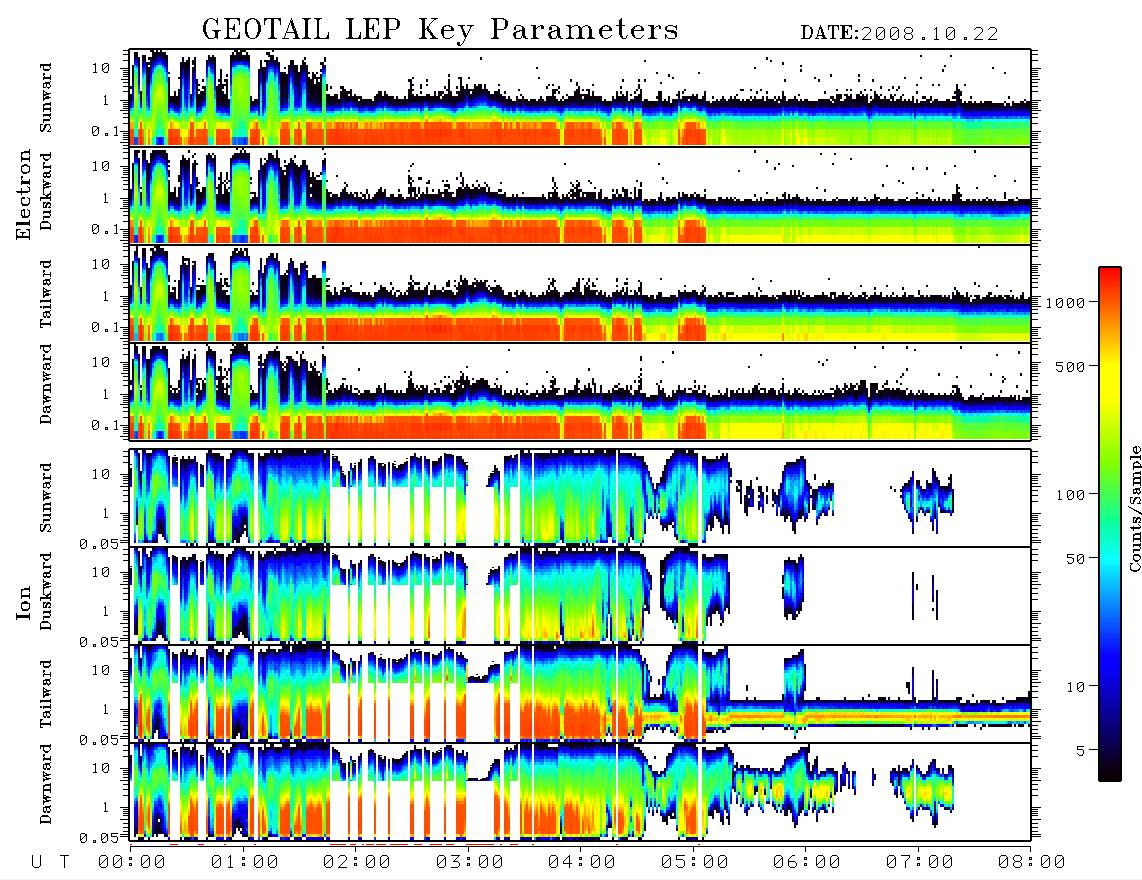Click inside the Electron Dawnward spectrogram panel
1142x880 pixels.
pyautogui.click(x=580, y=392)
